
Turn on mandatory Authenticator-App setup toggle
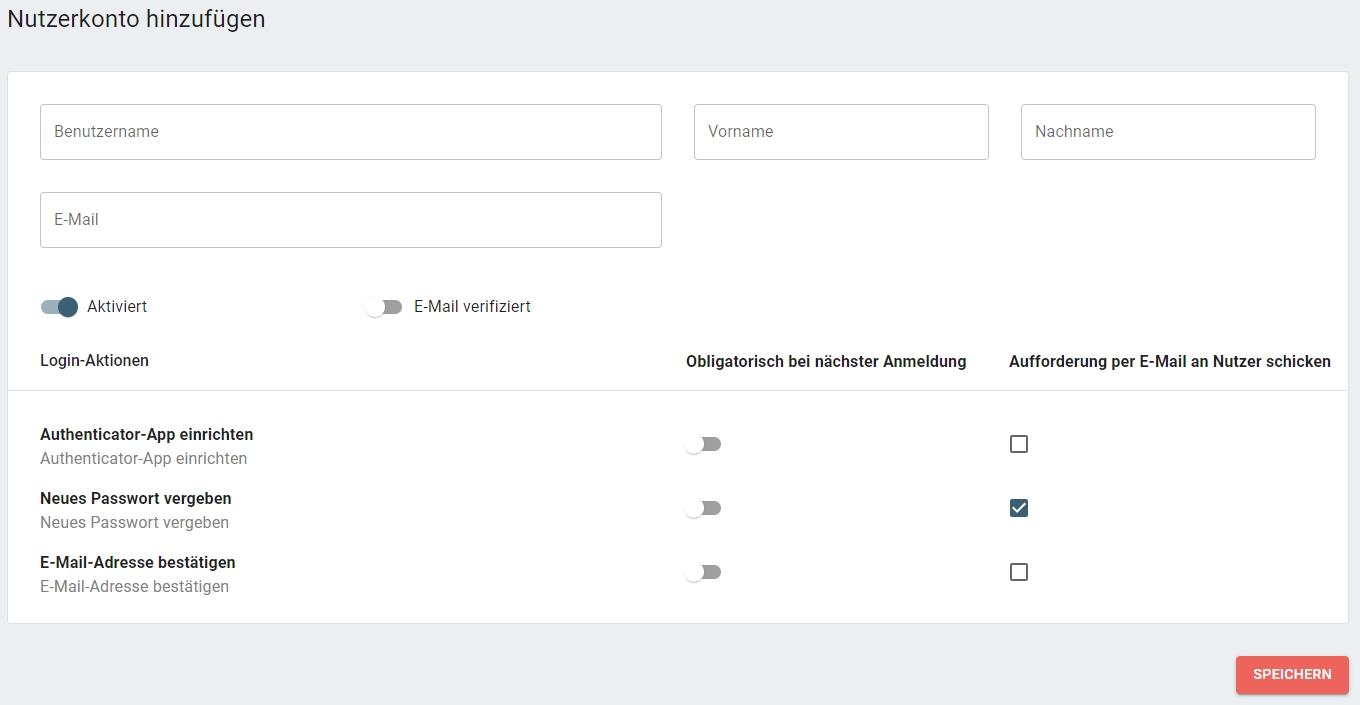[x=703, y=444]
